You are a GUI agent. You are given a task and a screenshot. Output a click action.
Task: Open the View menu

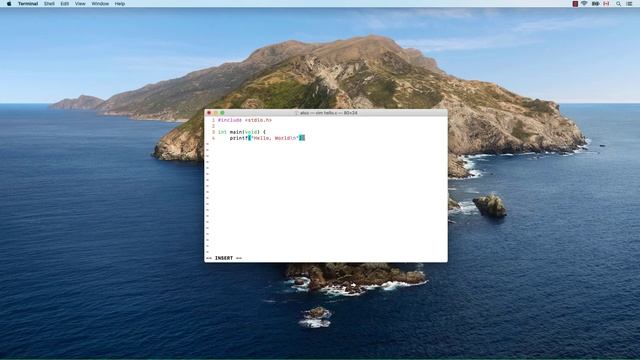point(80,4)
